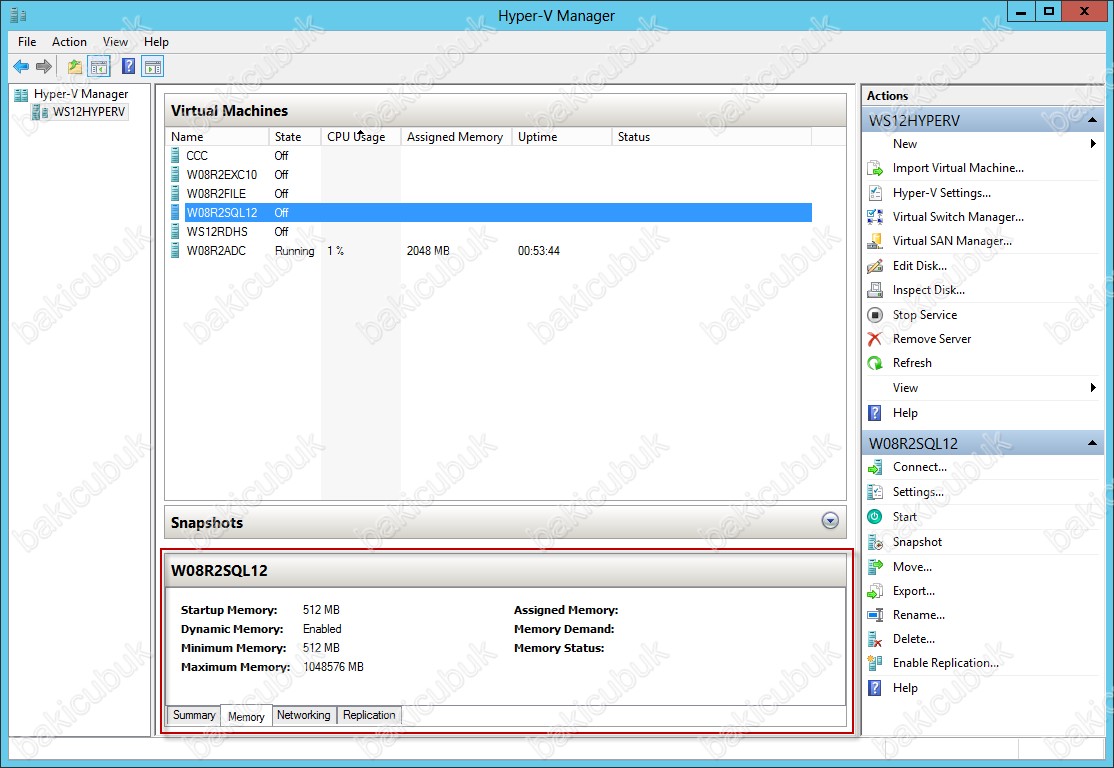
Task: Sort by the Status column header
Action: pos(711,136)
